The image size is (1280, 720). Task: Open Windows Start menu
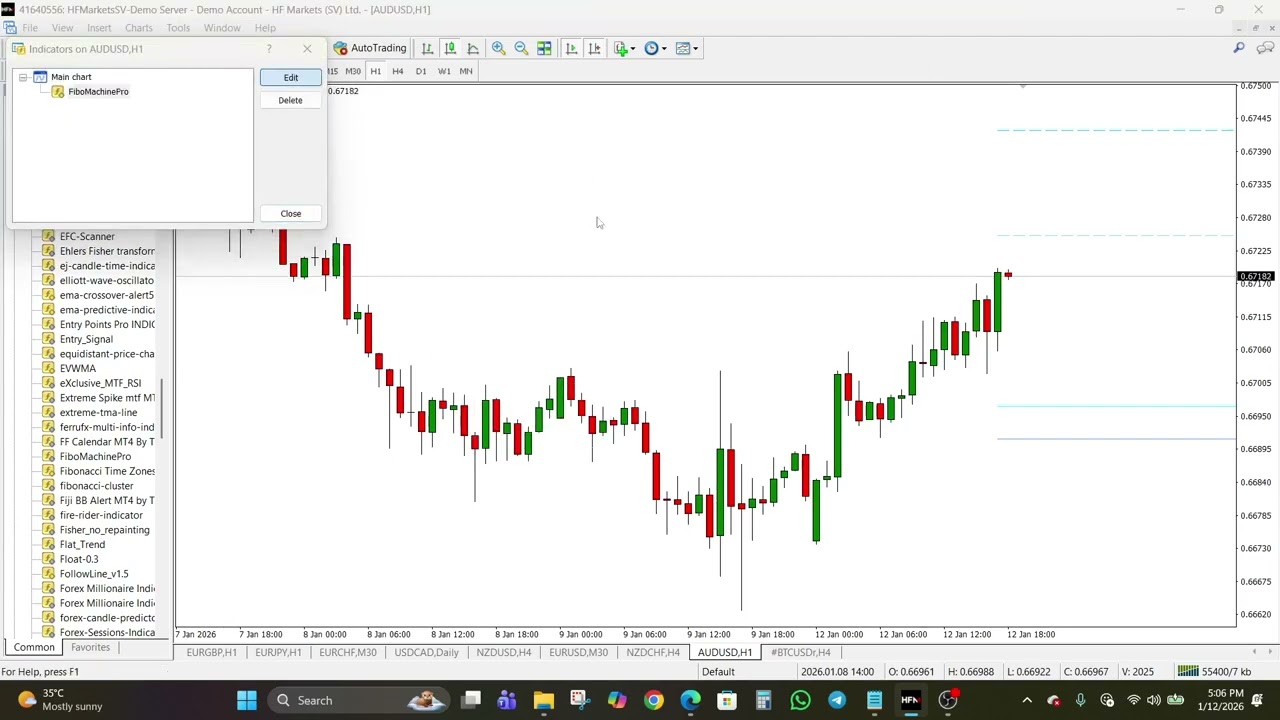click(x=246, y=700)
